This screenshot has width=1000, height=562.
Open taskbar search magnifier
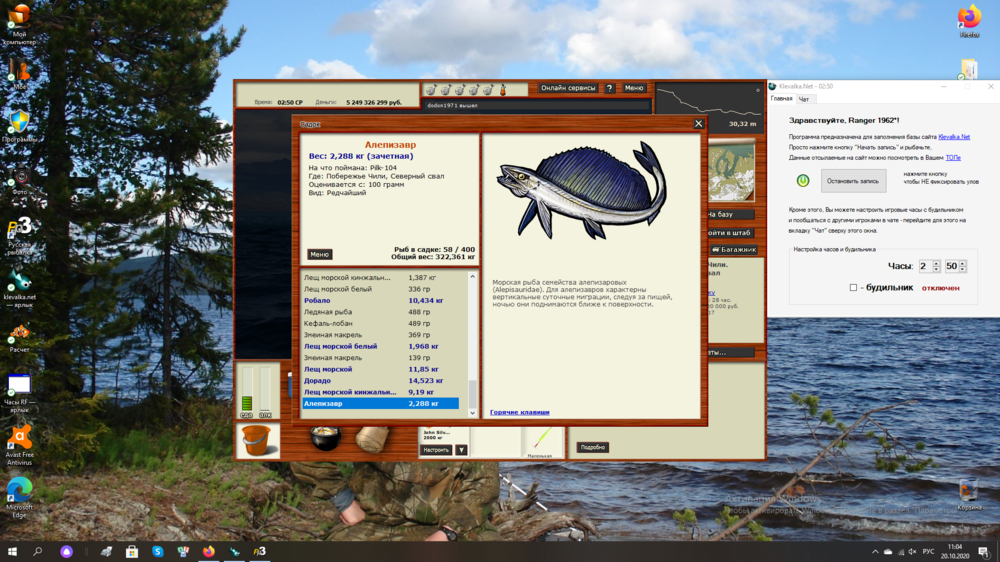point(38,551)
